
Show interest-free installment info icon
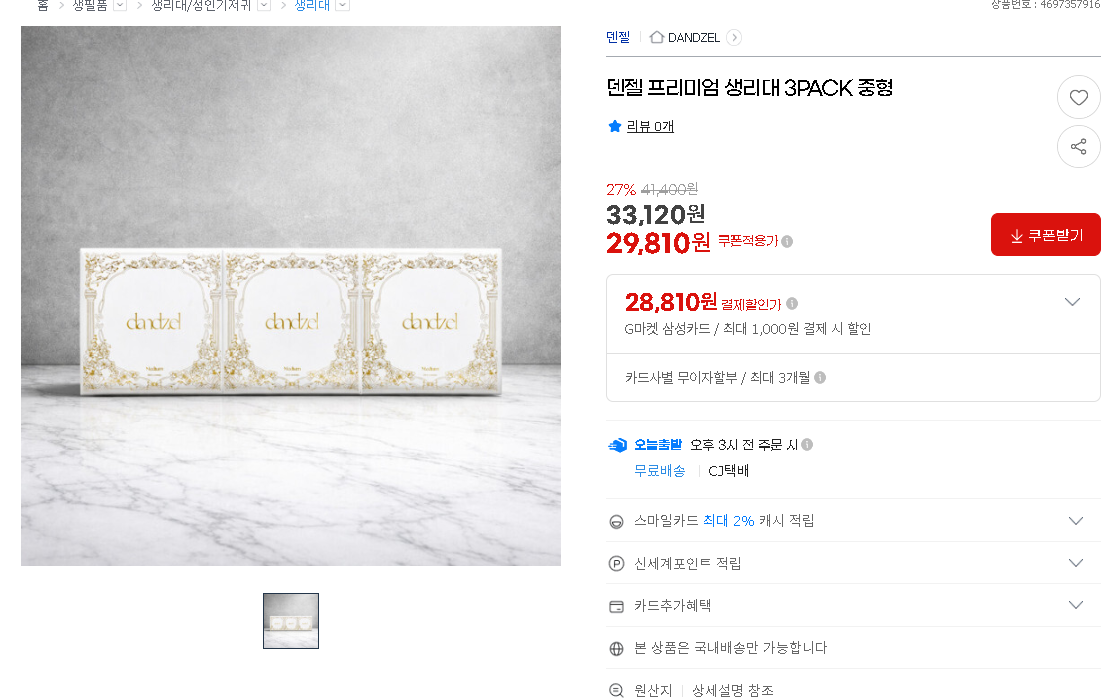[820, 377]
